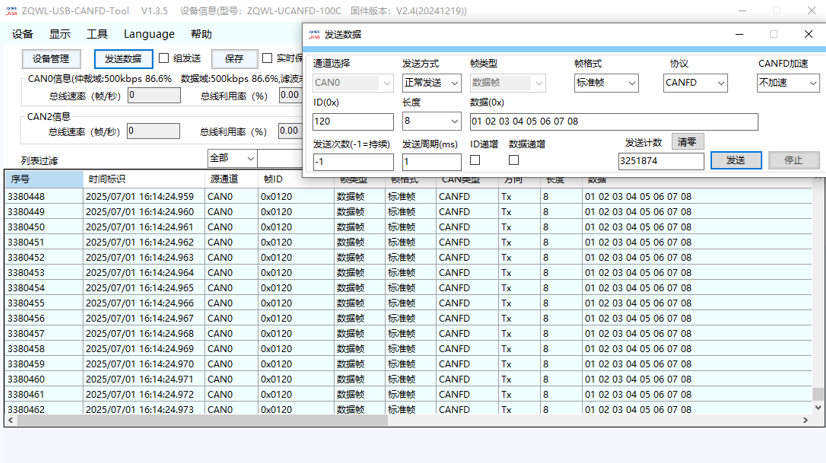
Task: Open the CANFD加速 dropdown showing 不加速
Action: pos(788,83)
